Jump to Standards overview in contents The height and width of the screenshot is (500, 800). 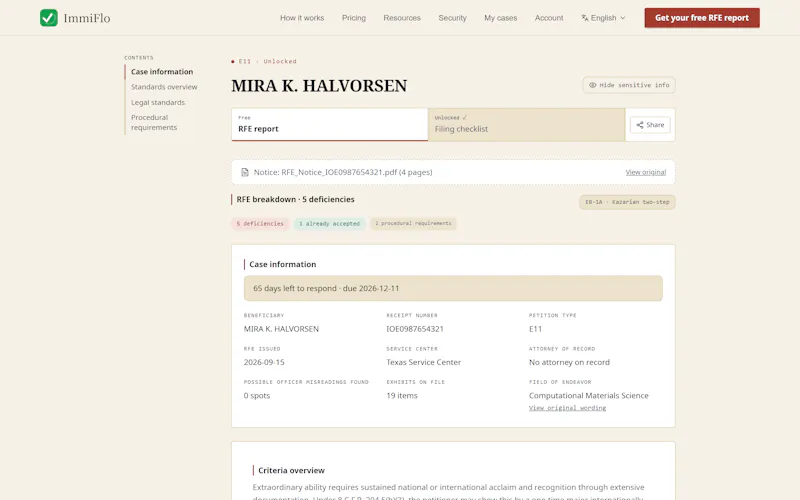[164, 87]
